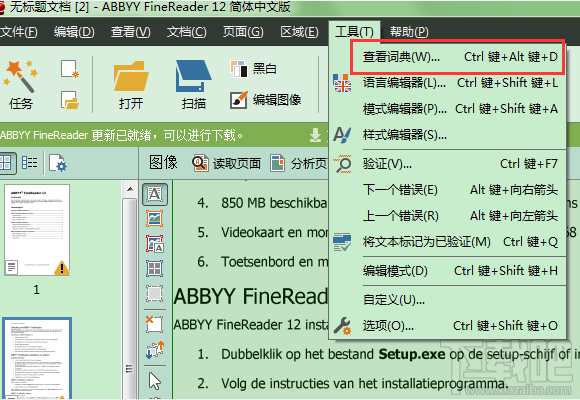Switch to thumbnail view of pages
580x400 pixels.
[x=6, y=163]
